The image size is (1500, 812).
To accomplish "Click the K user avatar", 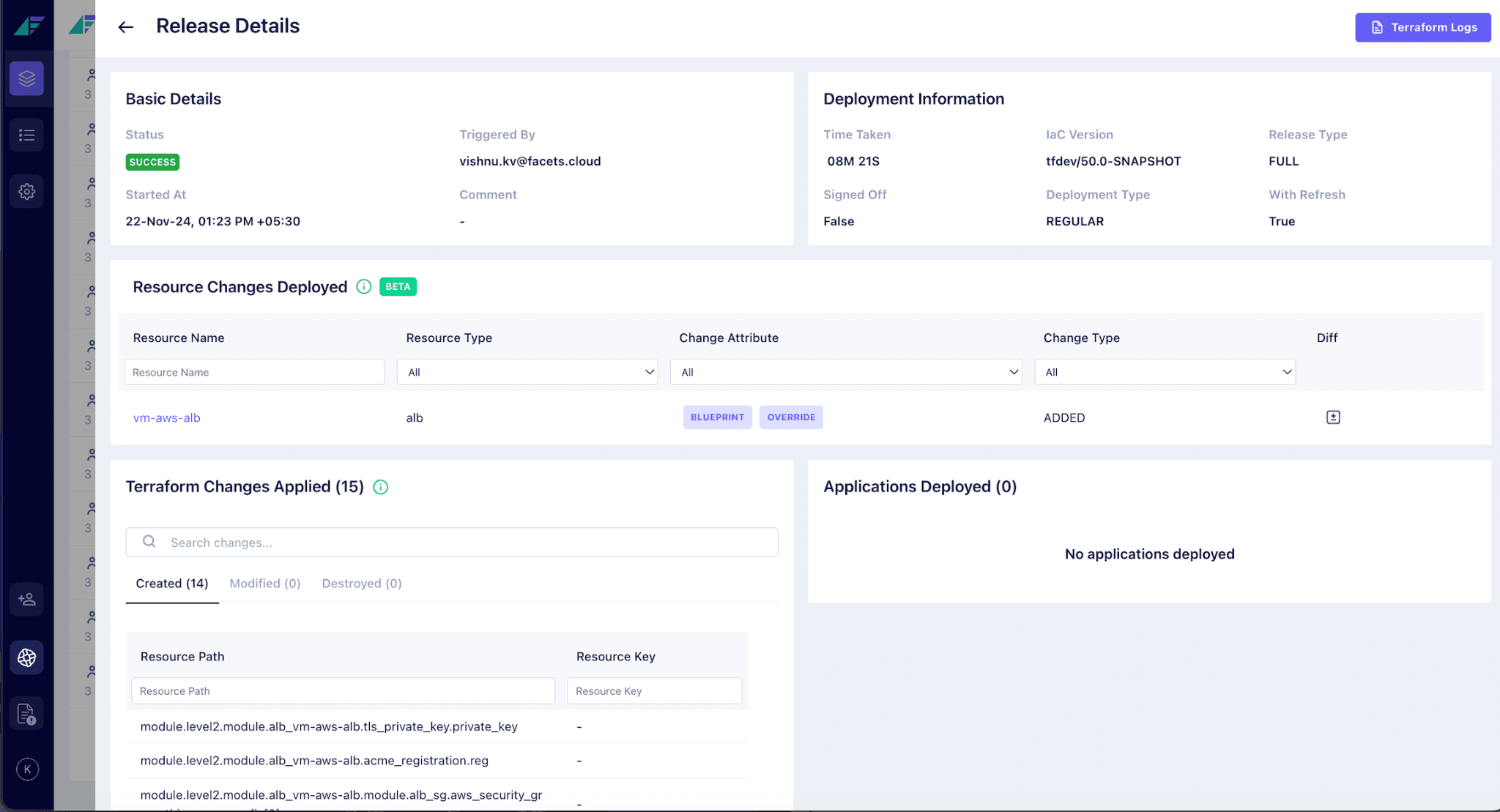I will coord(27,769).
